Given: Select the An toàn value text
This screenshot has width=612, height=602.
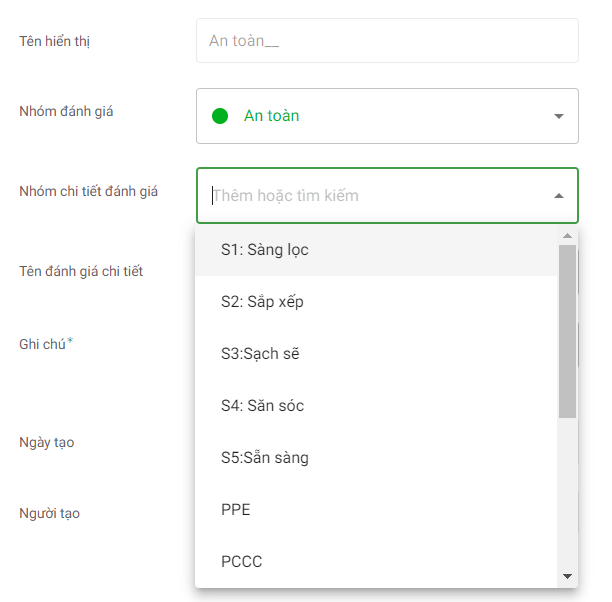Looking at the screenshot, I should pyautogui.click(x=271, y=116).
